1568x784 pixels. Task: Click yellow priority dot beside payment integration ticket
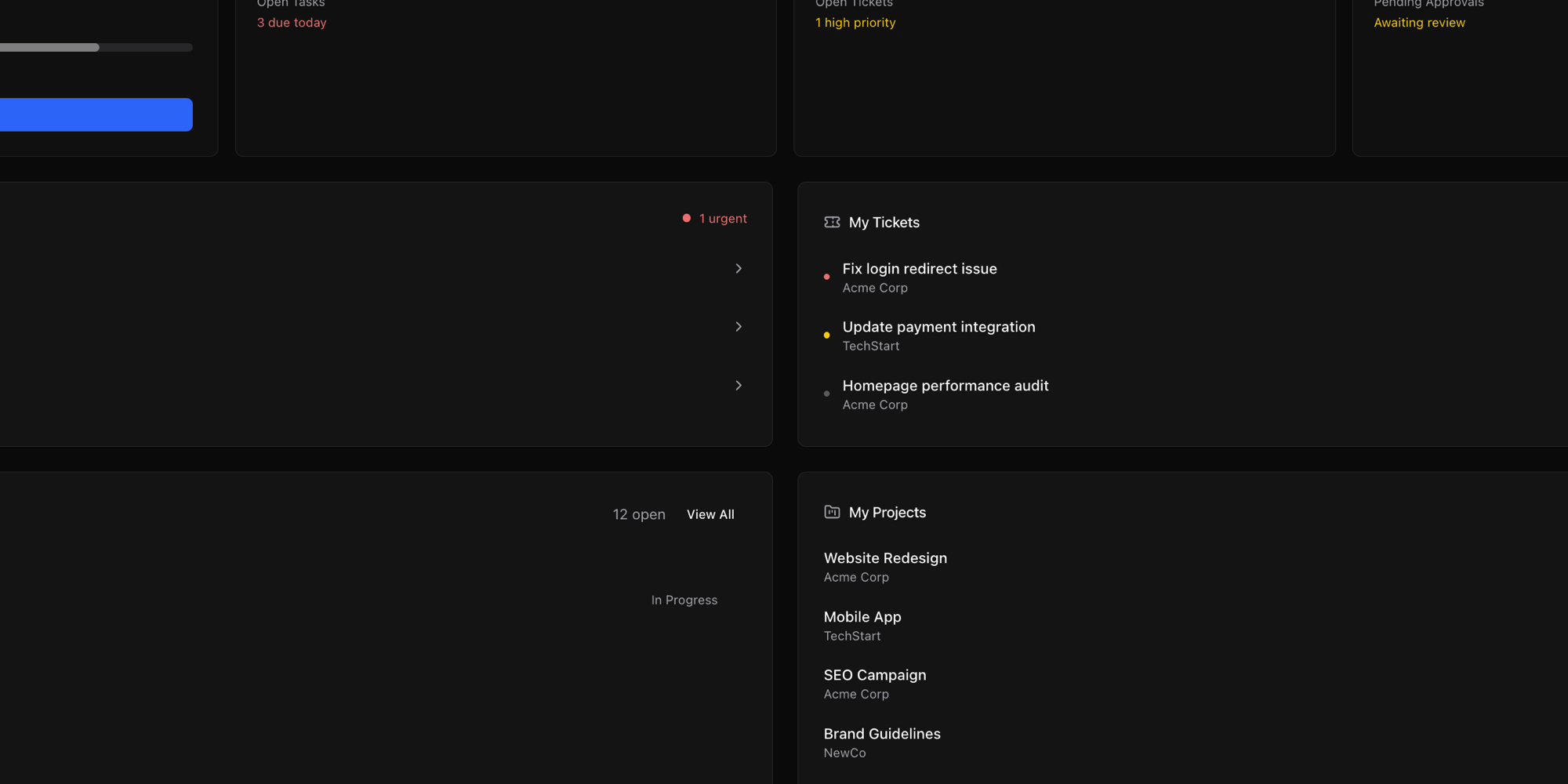point(826,335)
